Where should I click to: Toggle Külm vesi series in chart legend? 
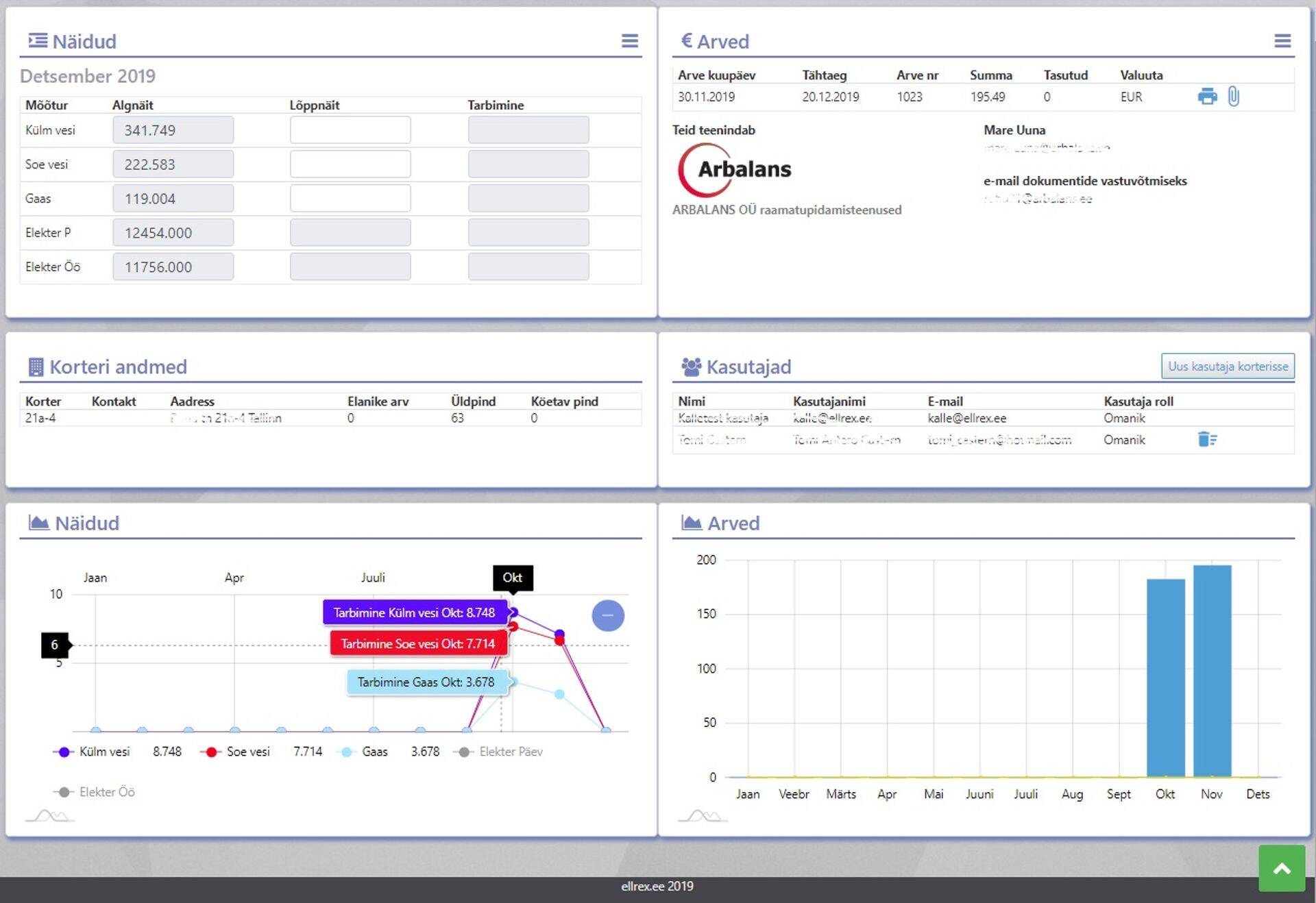[x=103, y=752]
